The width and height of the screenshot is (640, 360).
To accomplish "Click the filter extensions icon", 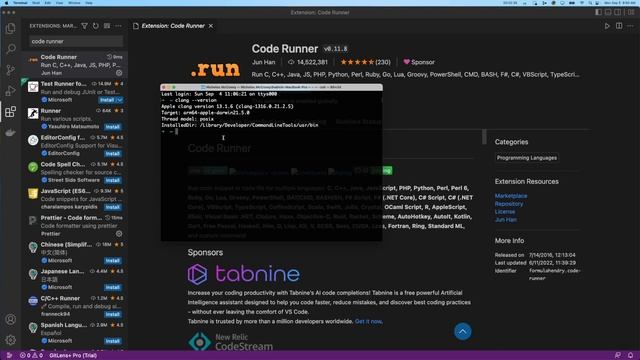I will (84, 26).
